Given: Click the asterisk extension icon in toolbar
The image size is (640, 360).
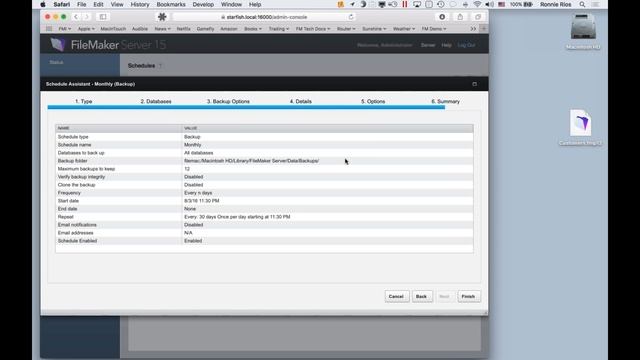Looking at the screenshot, I should click(x=162, y=17).
